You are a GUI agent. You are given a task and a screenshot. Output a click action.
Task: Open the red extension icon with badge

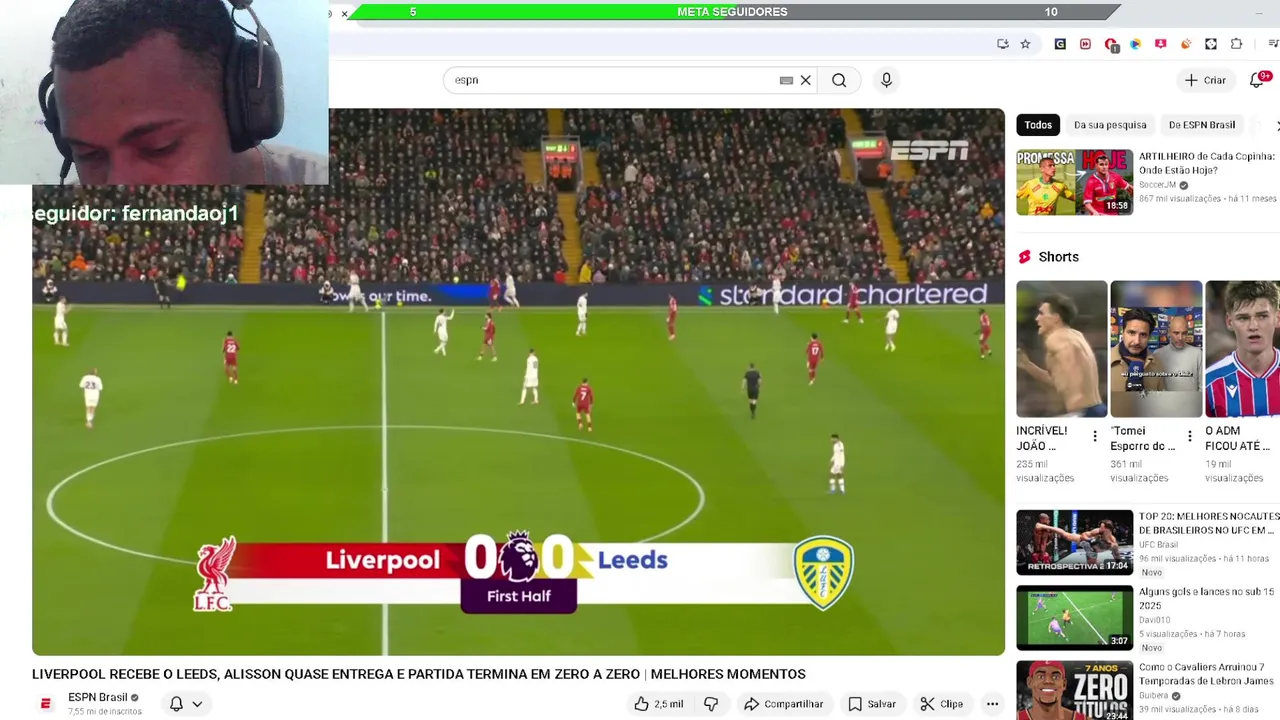[x=1111, y=44]
